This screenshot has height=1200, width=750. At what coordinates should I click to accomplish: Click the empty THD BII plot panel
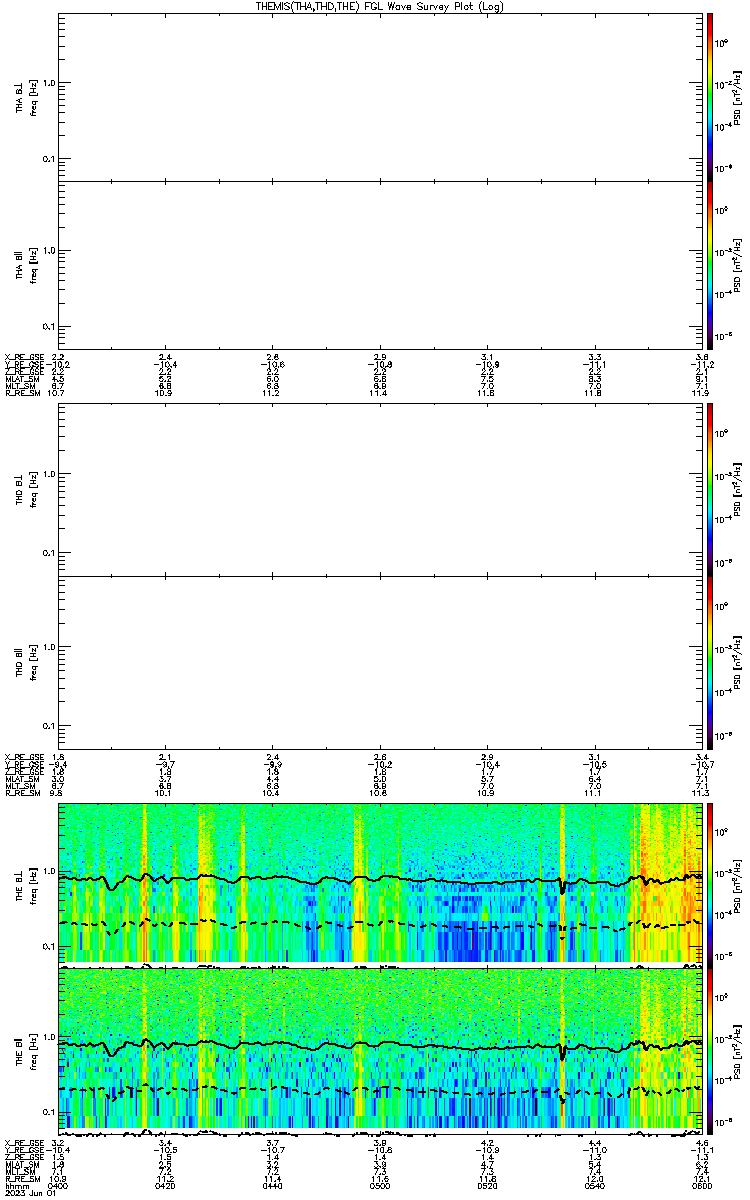point(382,662)
